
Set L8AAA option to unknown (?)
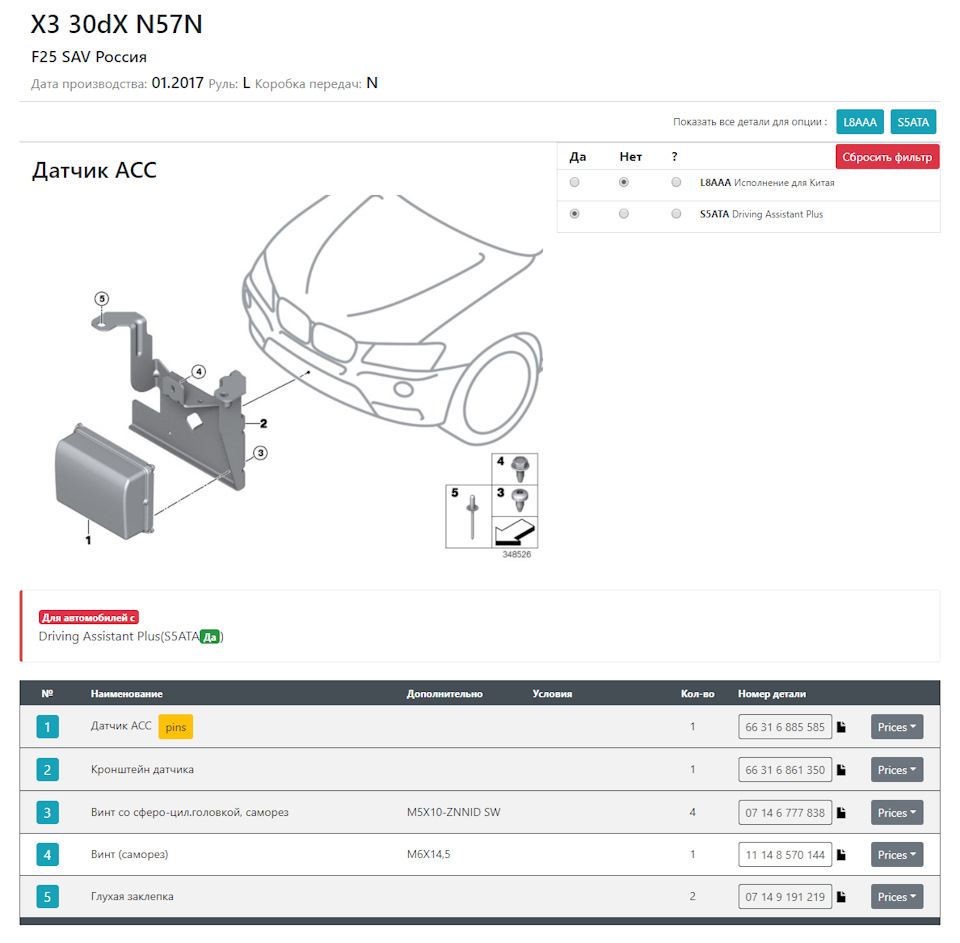tap(676, 182)
